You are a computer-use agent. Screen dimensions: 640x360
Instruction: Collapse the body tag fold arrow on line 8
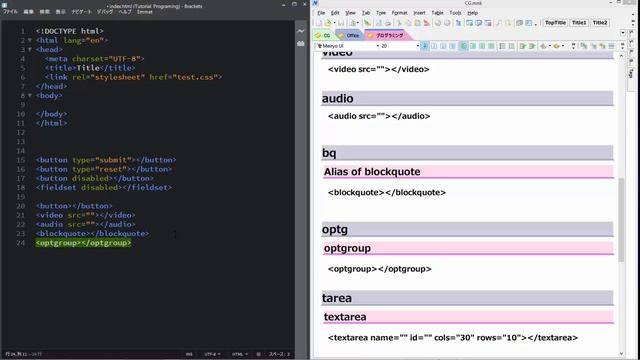click(29, 96)
